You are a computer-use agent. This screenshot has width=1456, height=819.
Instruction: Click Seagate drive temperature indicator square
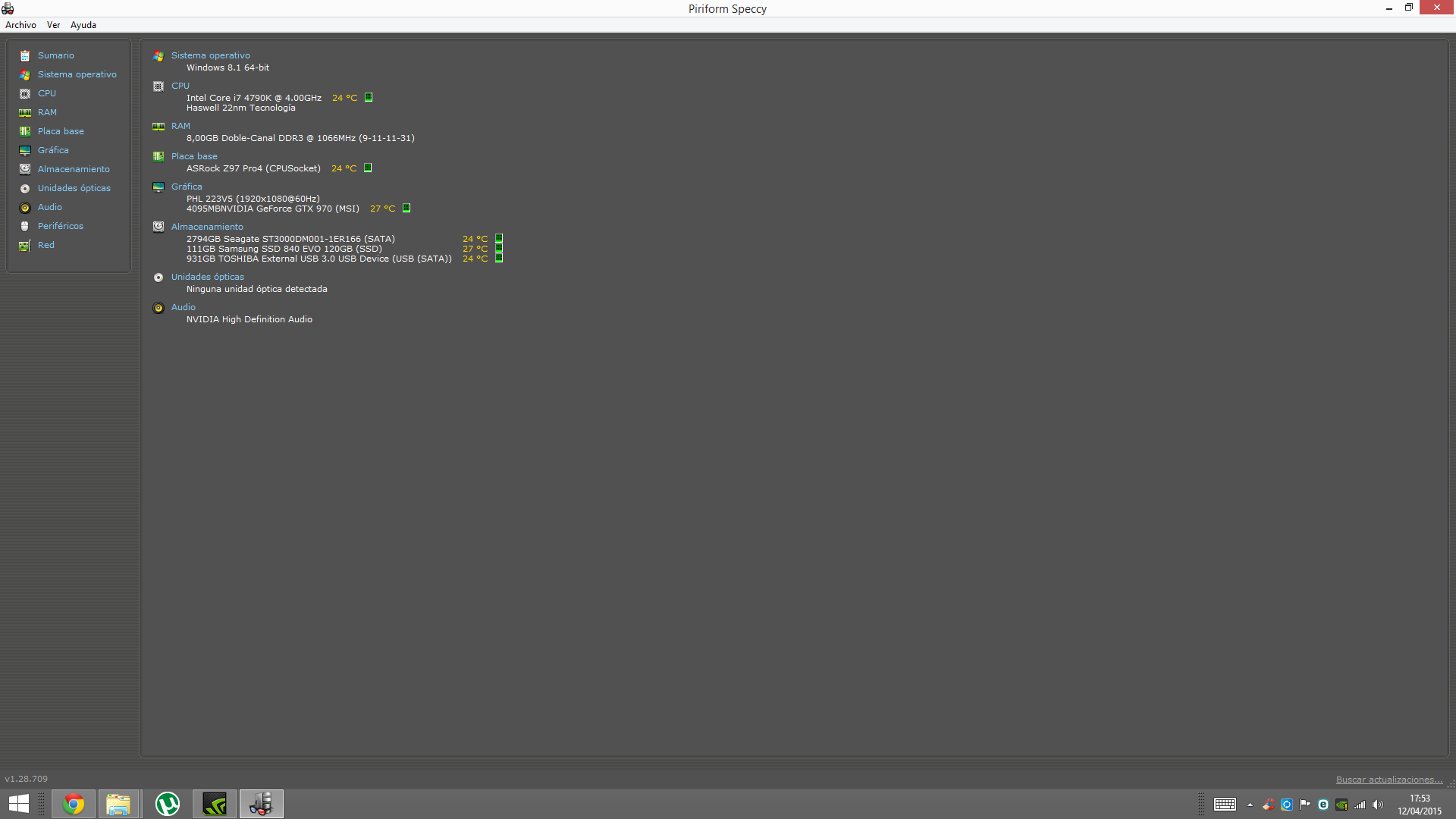[499, 238]
